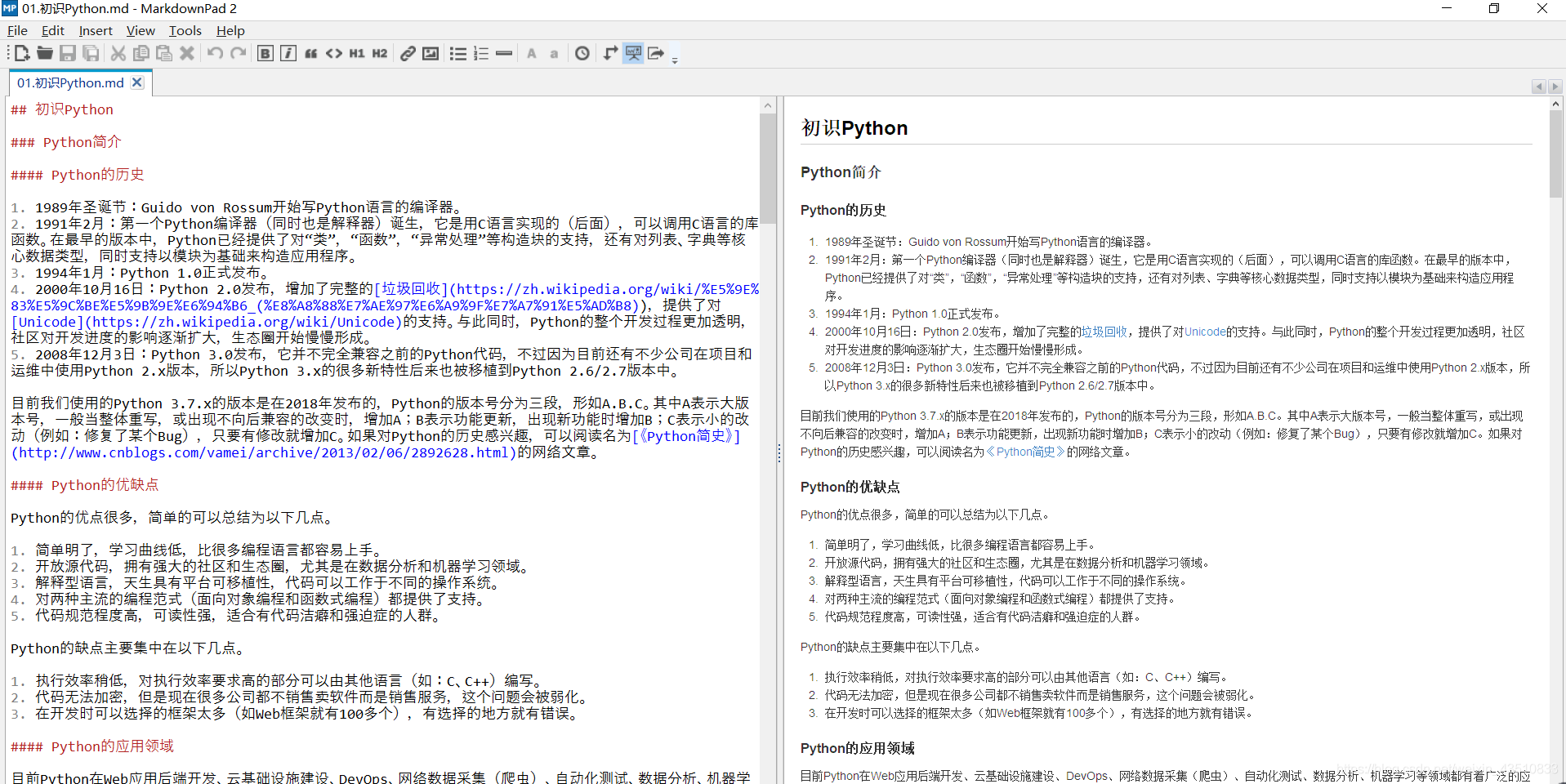The image size is (1566, 784).
Task: Open a file using the folder icon
Action: tap(45, 53)
